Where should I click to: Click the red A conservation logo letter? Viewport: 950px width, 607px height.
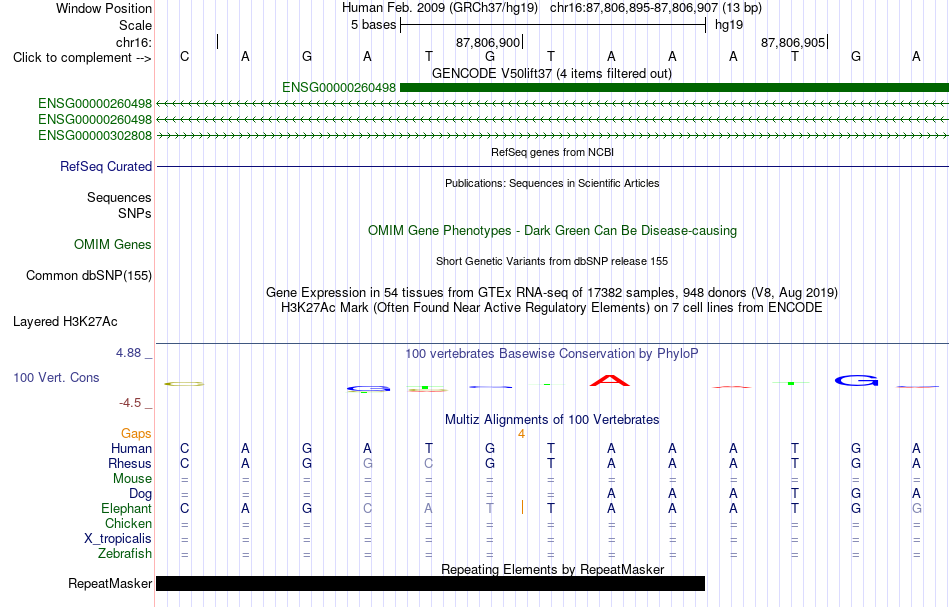coord(610,380)
